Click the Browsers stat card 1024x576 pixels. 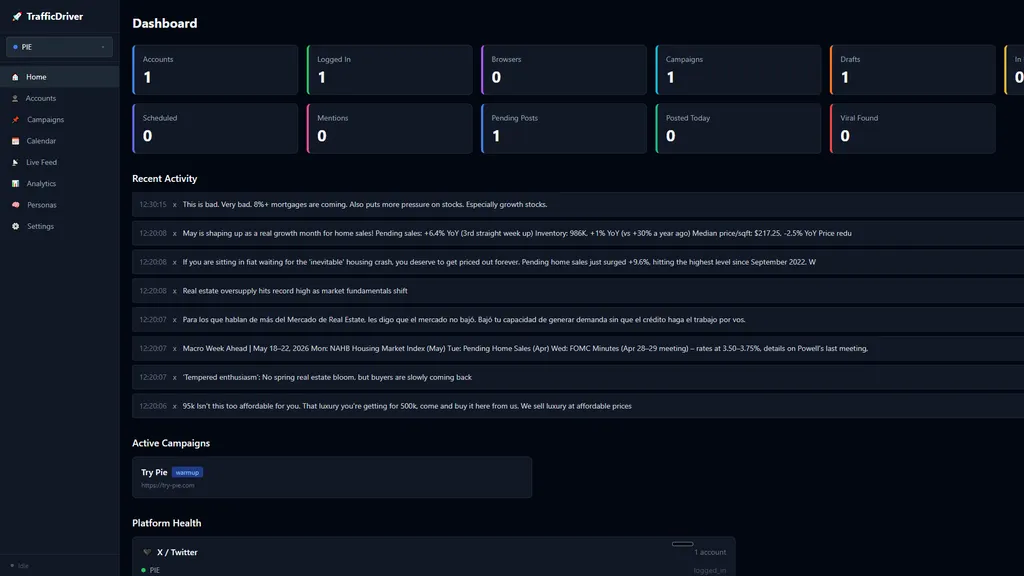[564, 70]
